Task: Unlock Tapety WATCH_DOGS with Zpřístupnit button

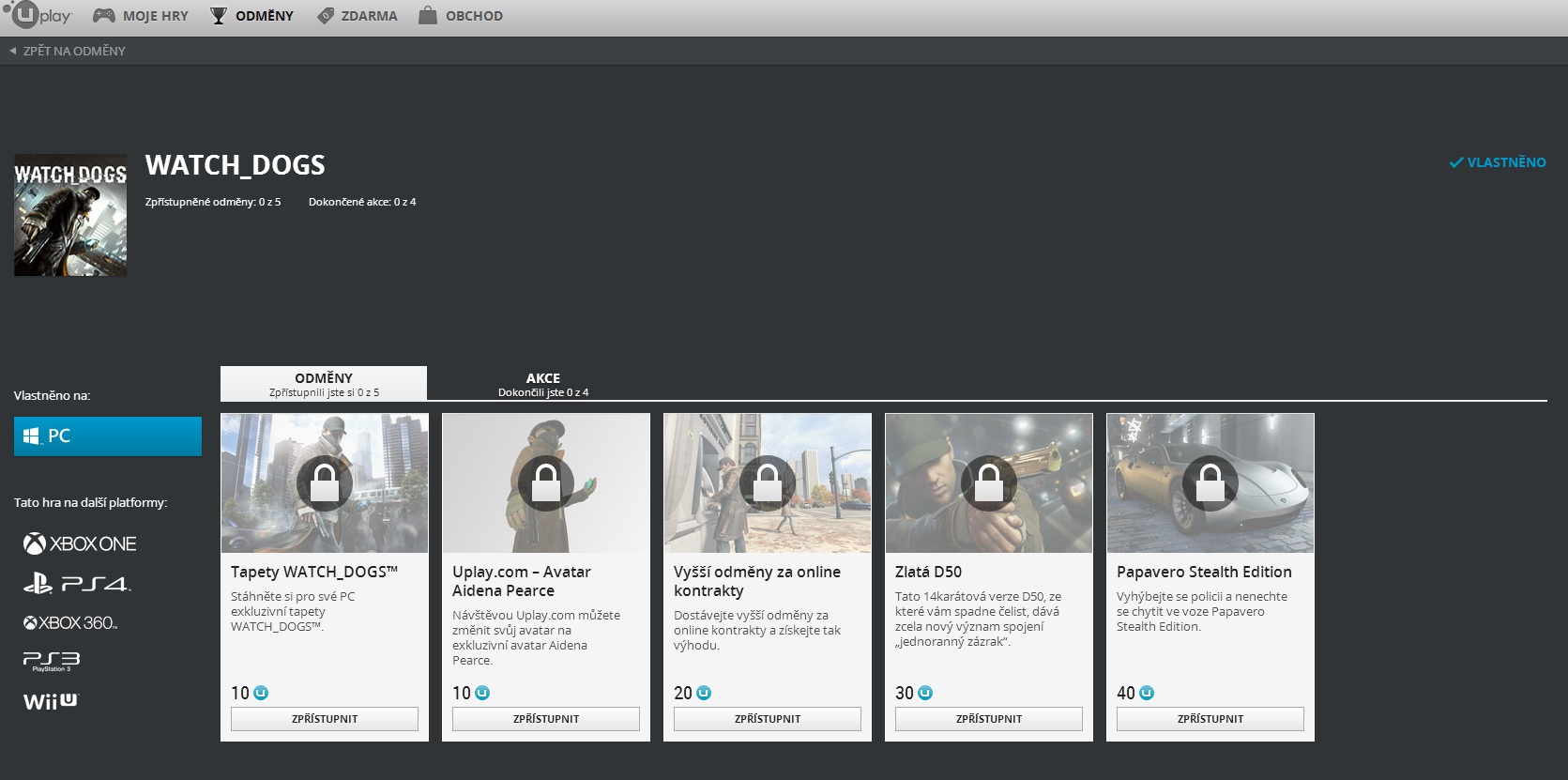Action: coord(324,719)
